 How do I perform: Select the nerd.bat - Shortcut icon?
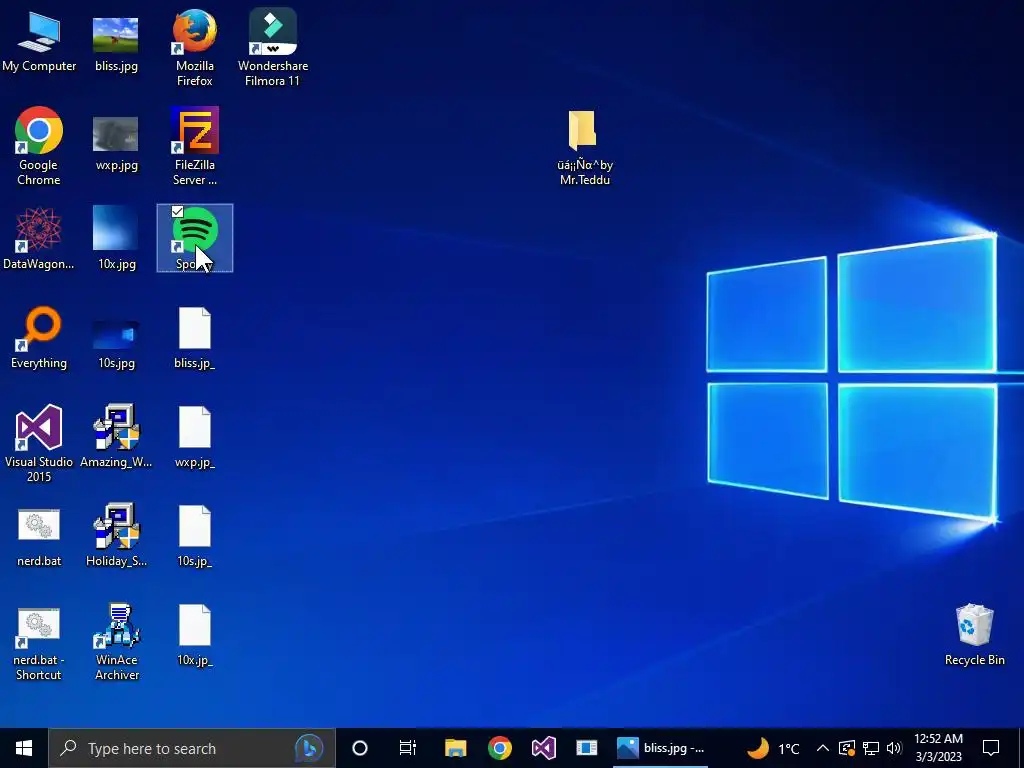[39, 644]
